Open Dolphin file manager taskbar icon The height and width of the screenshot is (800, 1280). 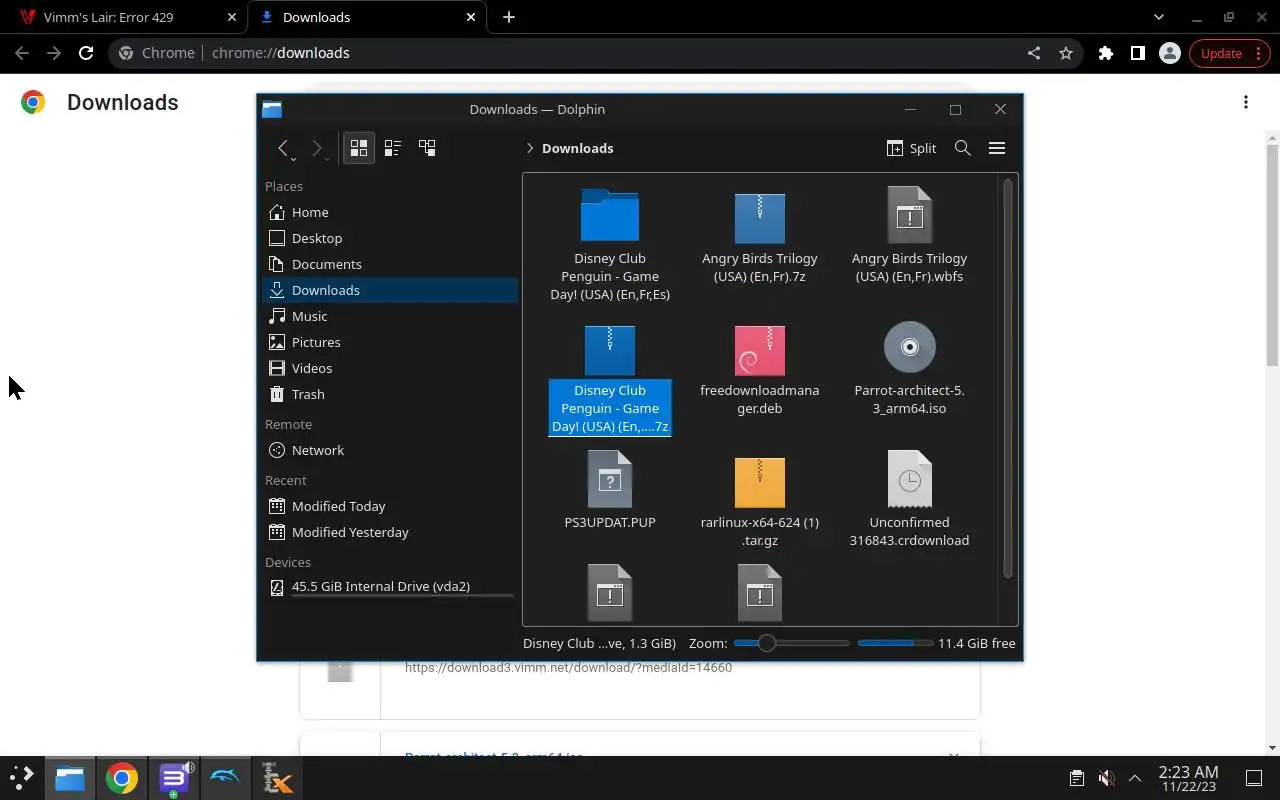click(70, 778)
